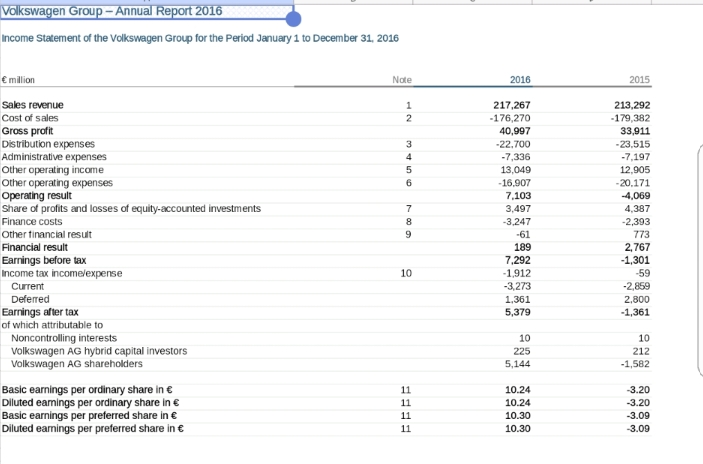
Task: Click Gross profit 2016 value 40,997
Action: [x=515, y=131]
